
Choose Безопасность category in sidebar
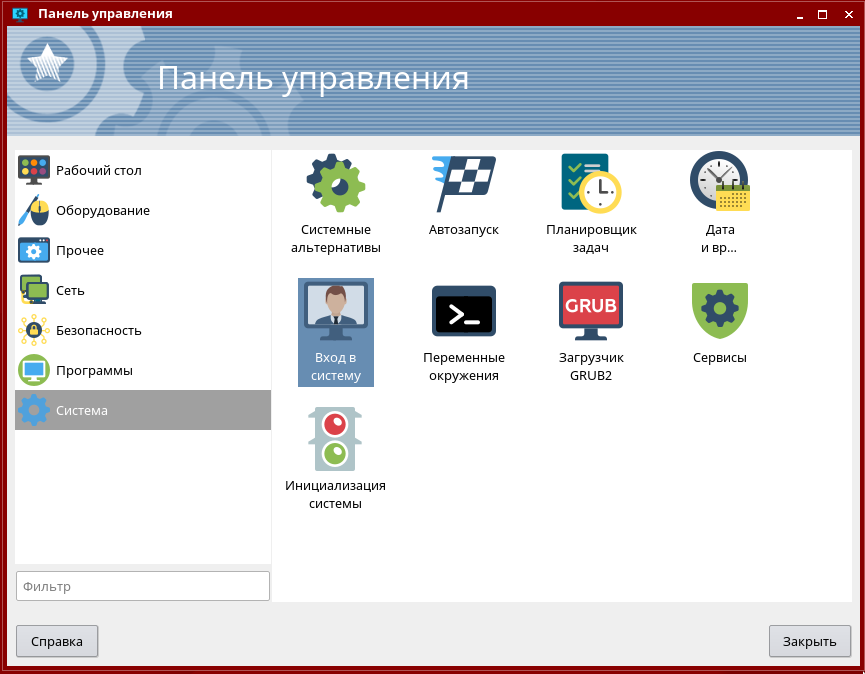click(98, 330)
